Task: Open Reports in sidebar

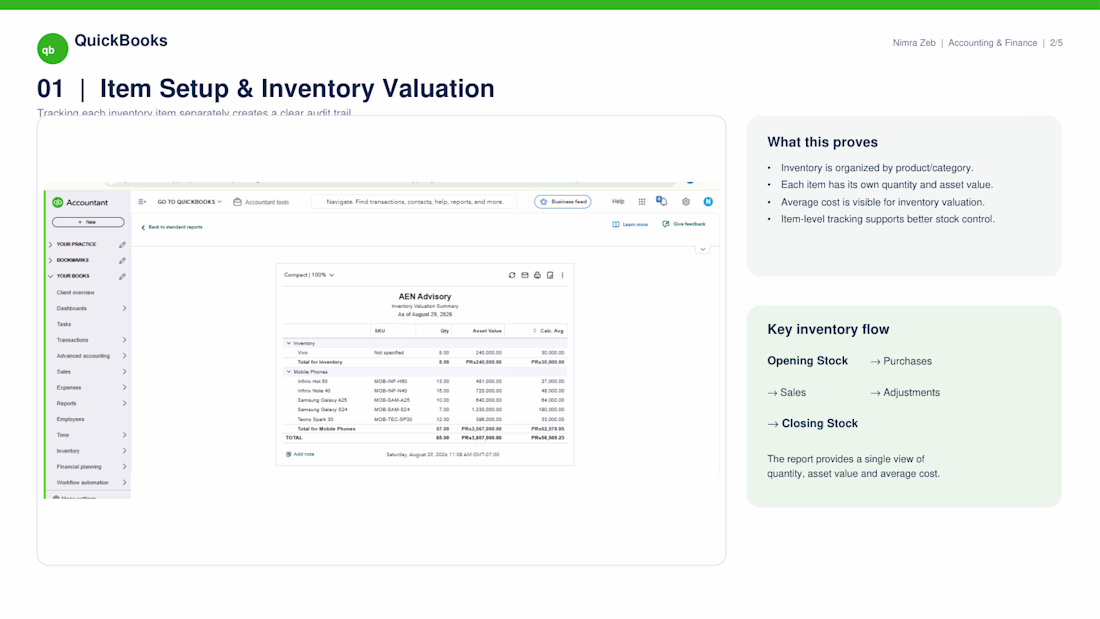Action: pyautogui.click(x=67, y=404)
